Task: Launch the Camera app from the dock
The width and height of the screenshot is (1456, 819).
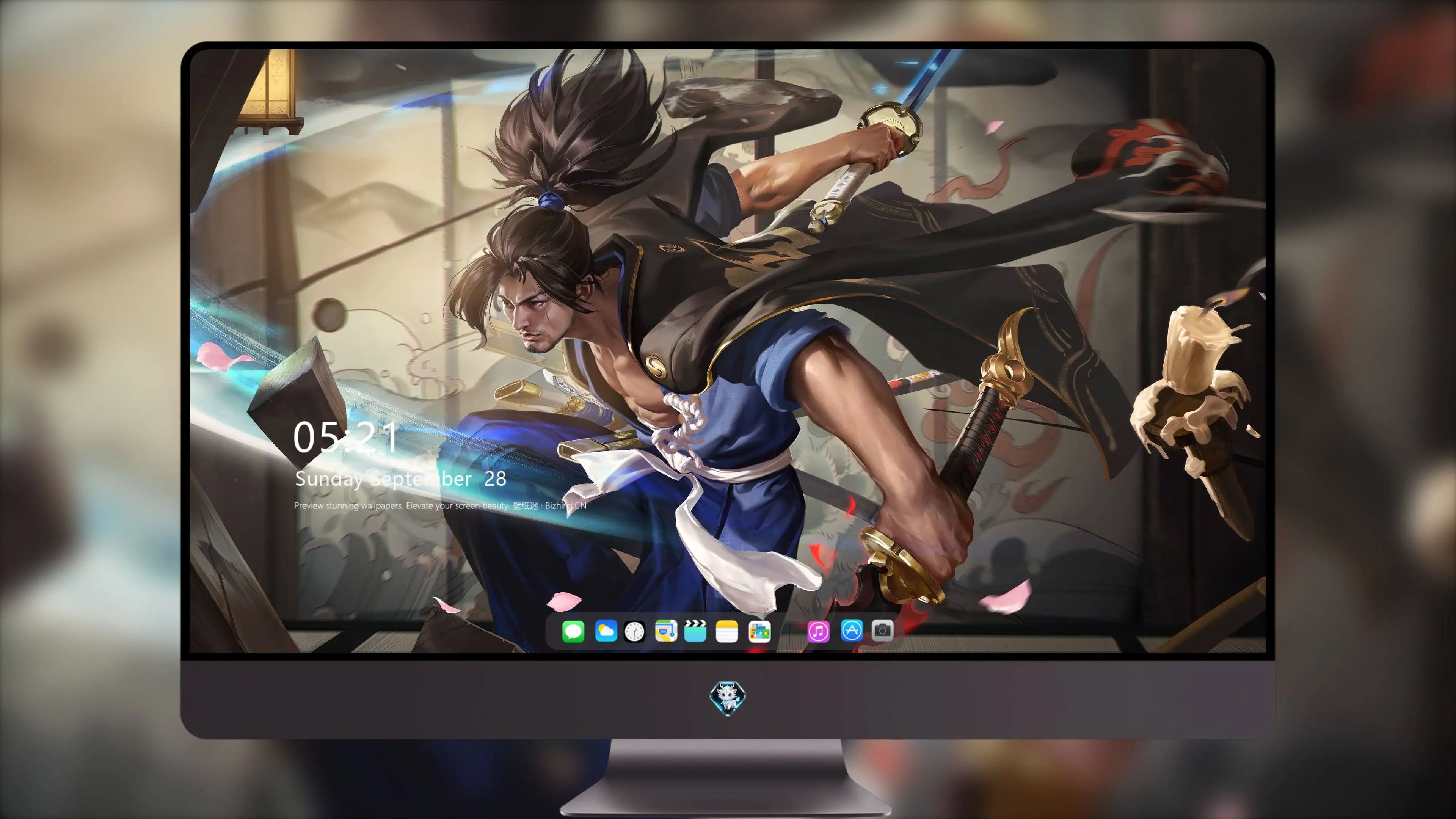Action: 882,630
